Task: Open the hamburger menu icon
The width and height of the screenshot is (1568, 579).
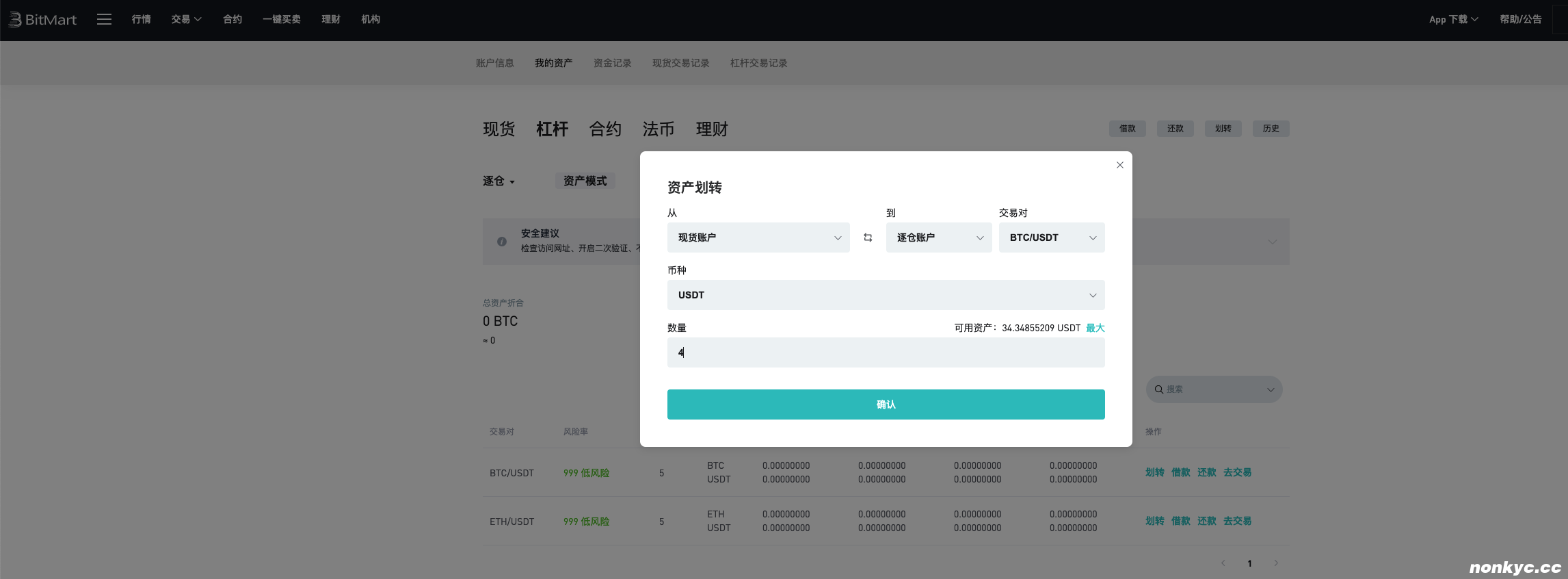Action: (104, 20)
